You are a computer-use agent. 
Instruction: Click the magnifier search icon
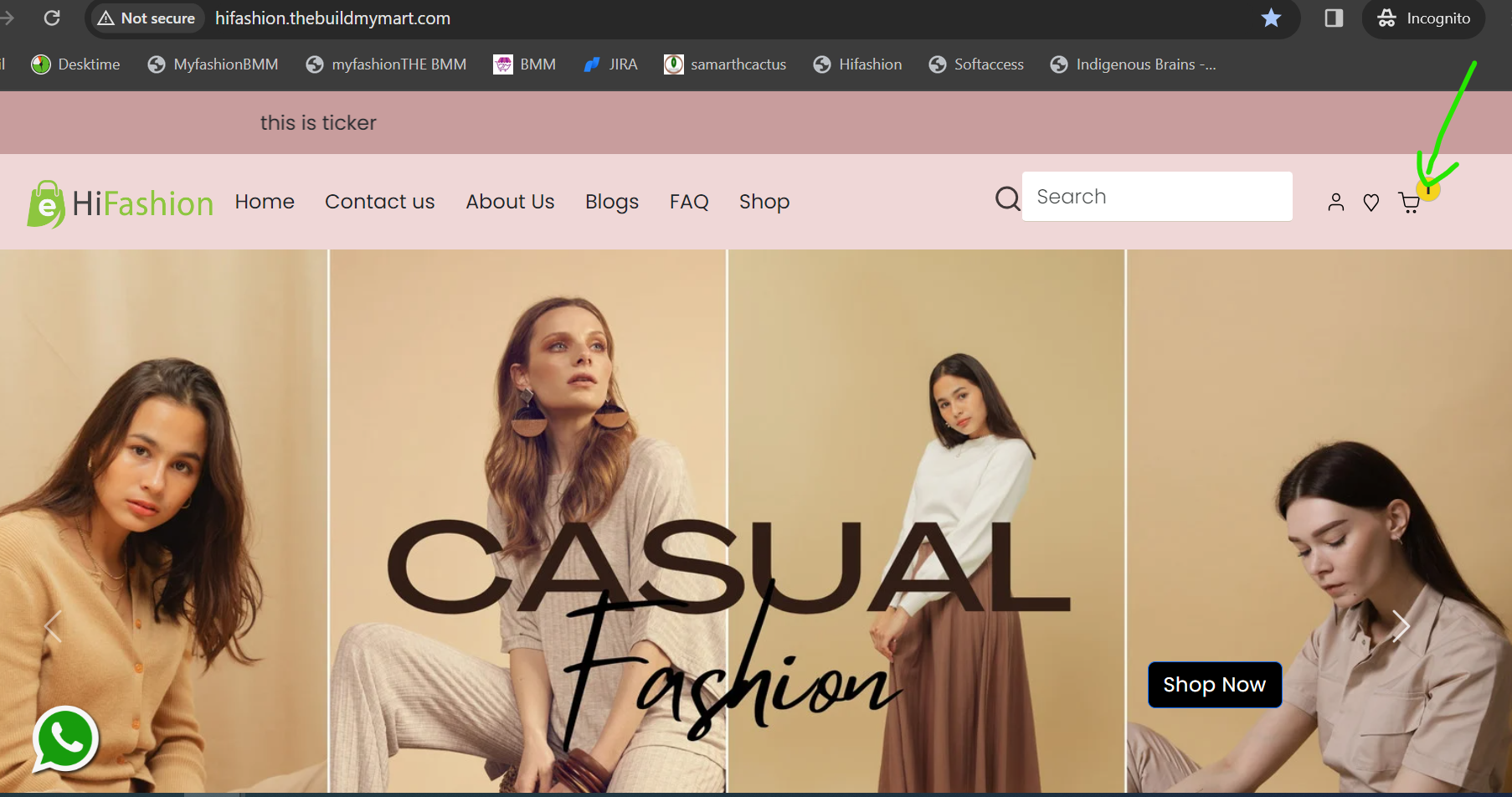tap(1008, 198)
